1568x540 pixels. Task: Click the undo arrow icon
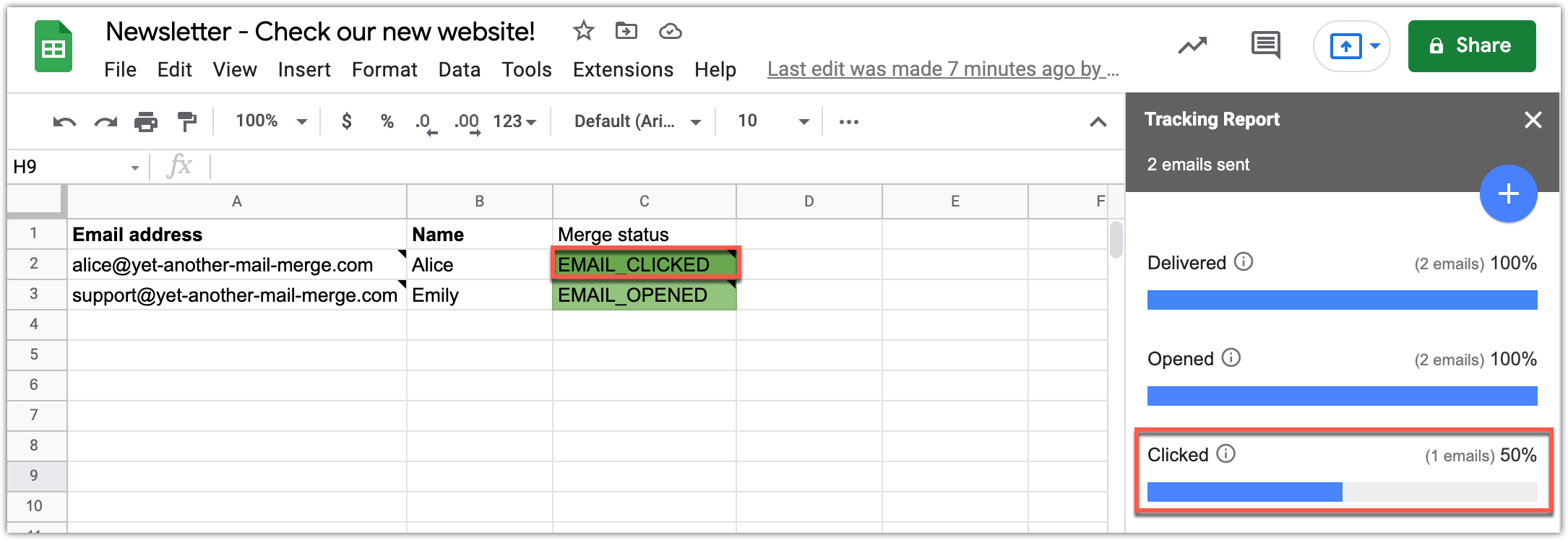pos(64,122)
